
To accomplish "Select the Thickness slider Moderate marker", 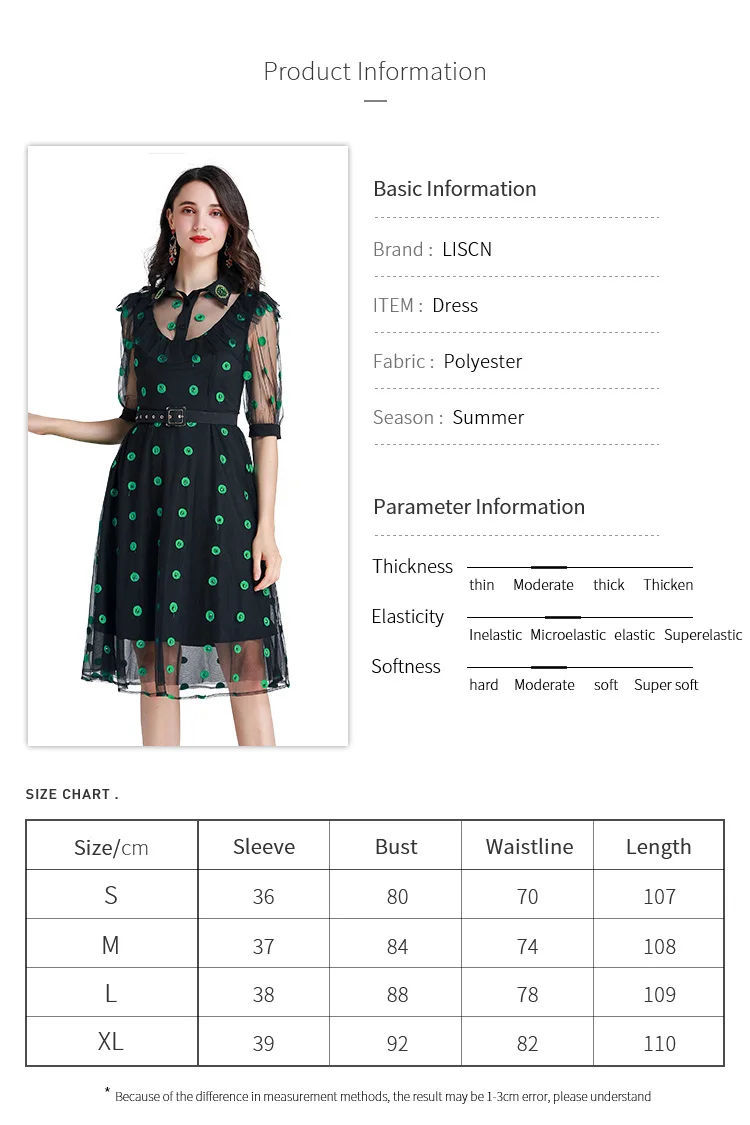I will click(549, 568).
